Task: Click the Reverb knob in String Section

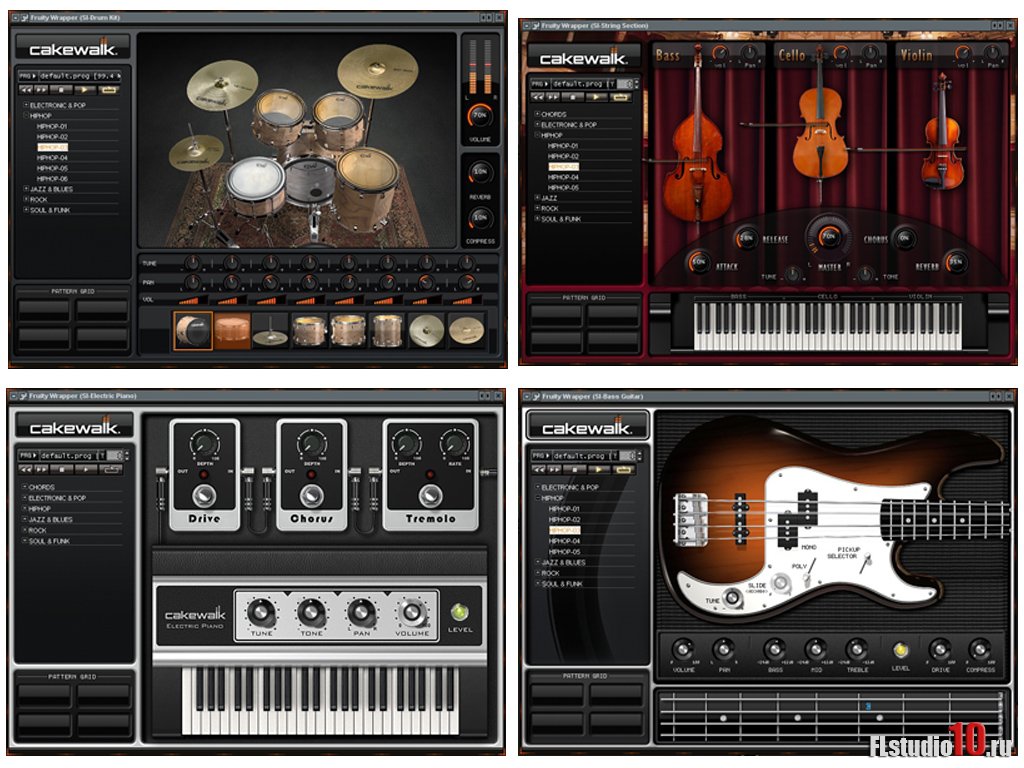Action: (956, 263)
